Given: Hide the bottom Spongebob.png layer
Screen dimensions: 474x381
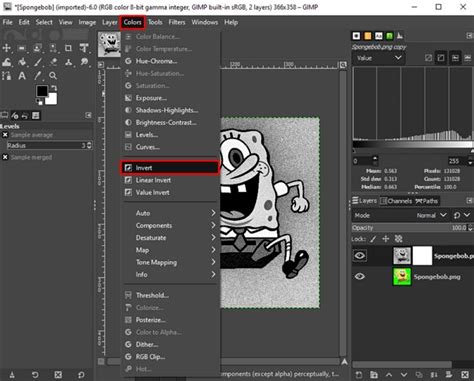Looking at the screenshot, I should click(x=360, y=276).
